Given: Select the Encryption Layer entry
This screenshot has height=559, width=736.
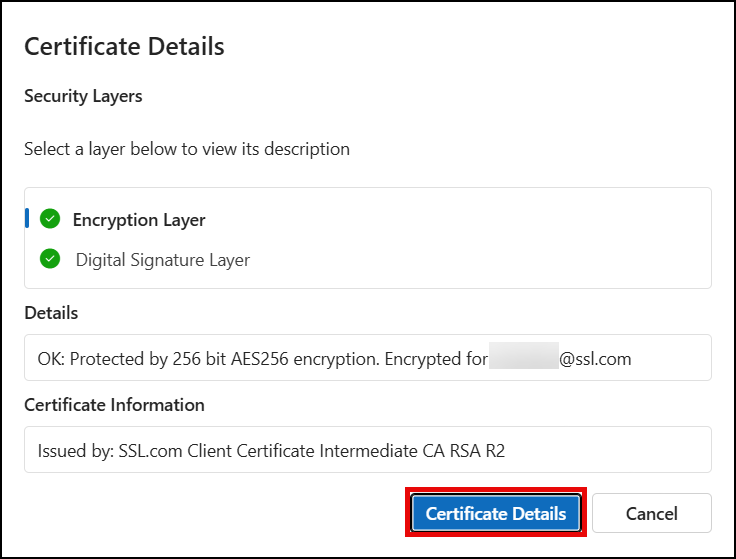Looking at the screenshot, I should [x=139, y=220].
